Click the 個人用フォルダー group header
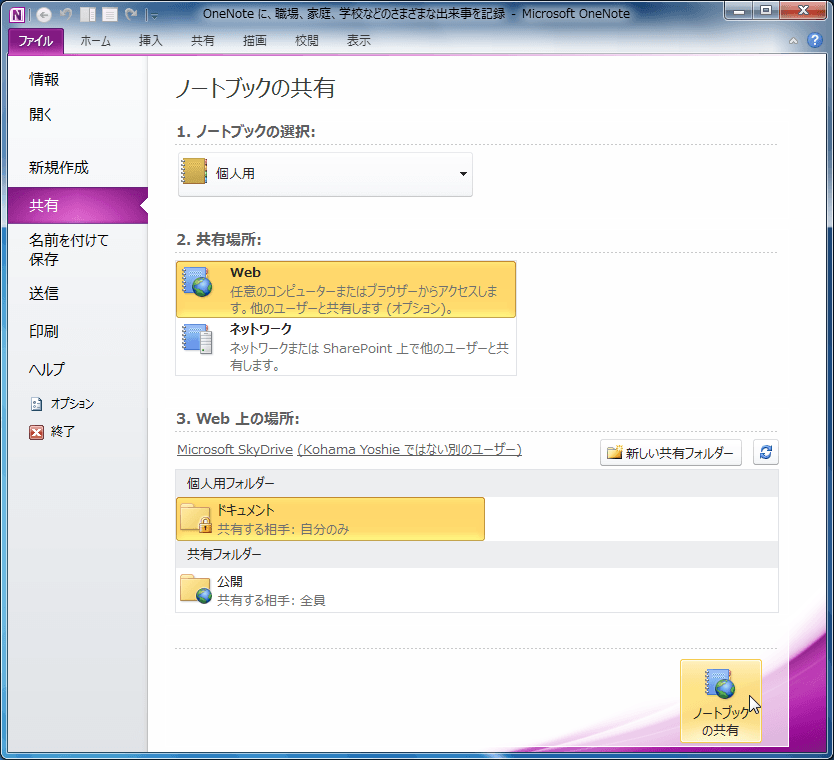The image size is (834, 760). (x=477, y=483)
